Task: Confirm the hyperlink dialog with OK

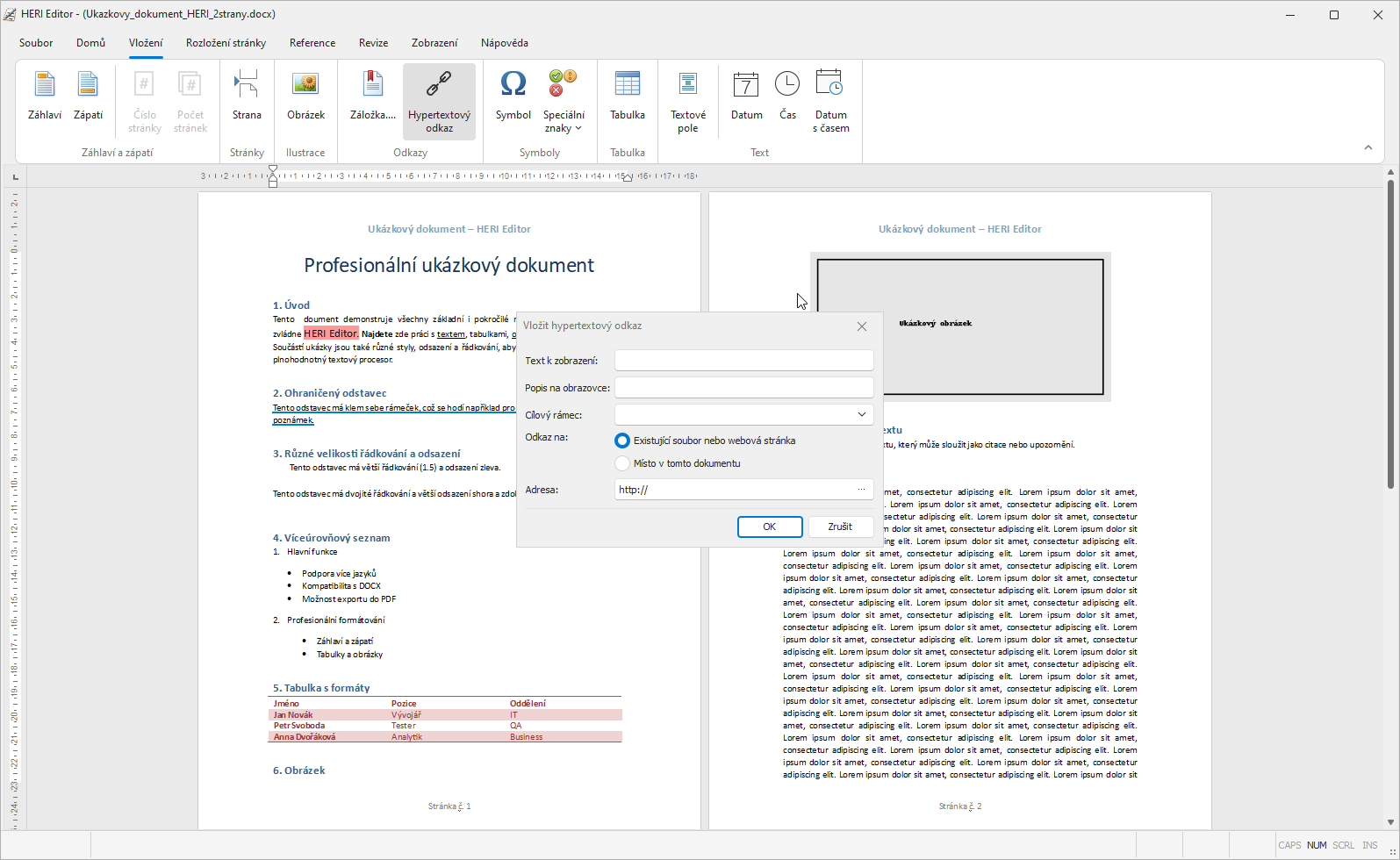Action: coord(769,527)
